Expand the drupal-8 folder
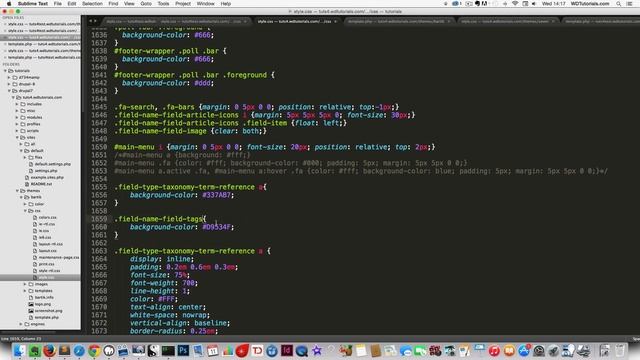Image resolution: width=640 pixels, height=360 pixels. (9, 84)
